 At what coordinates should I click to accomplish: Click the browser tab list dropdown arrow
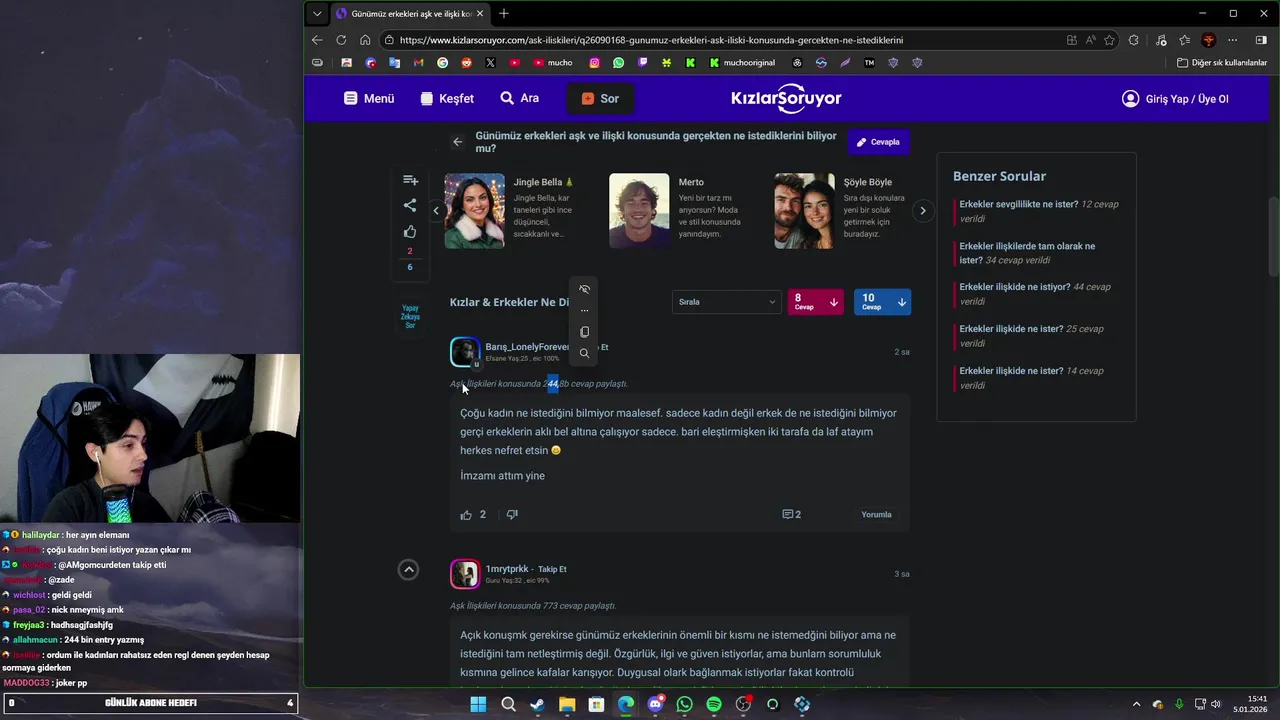click(x=317, y=14)
